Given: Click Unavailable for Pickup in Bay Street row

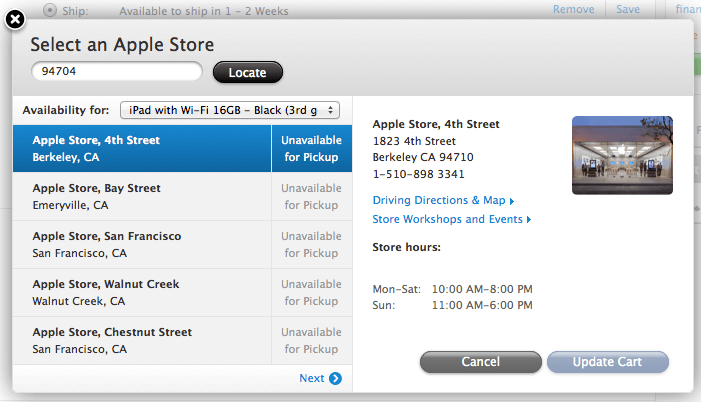Looking at the screenshot, I should [312, 196].
